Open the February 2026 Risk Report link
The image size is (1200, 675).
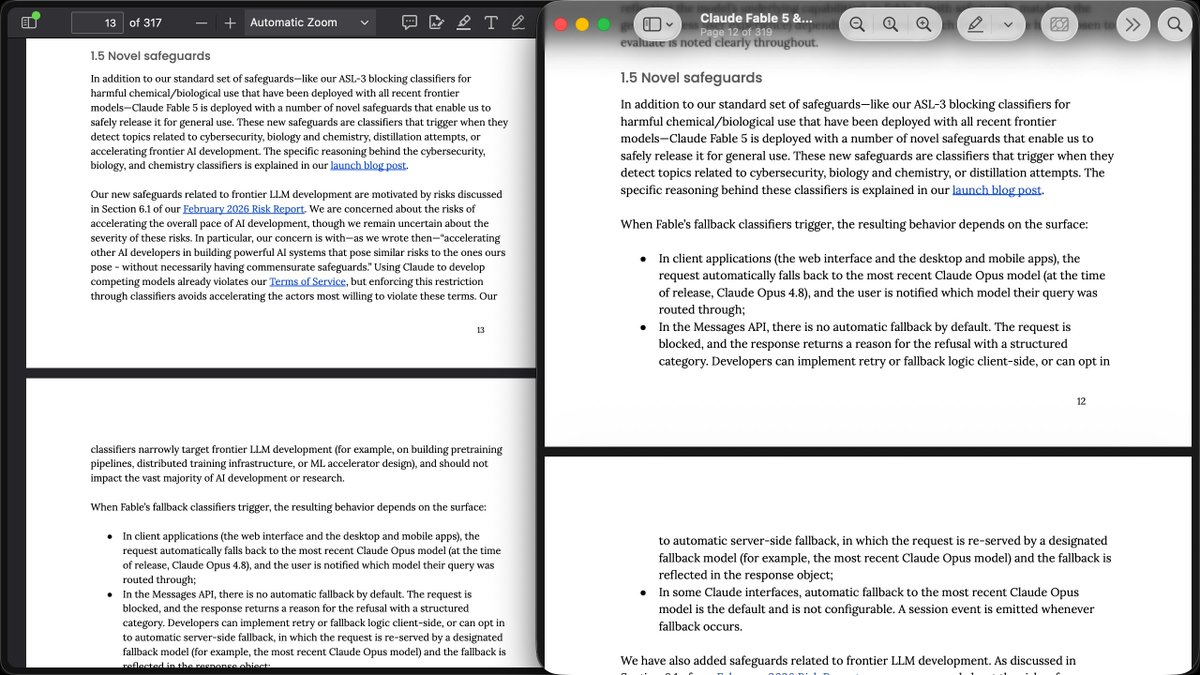tap(243, 209)
